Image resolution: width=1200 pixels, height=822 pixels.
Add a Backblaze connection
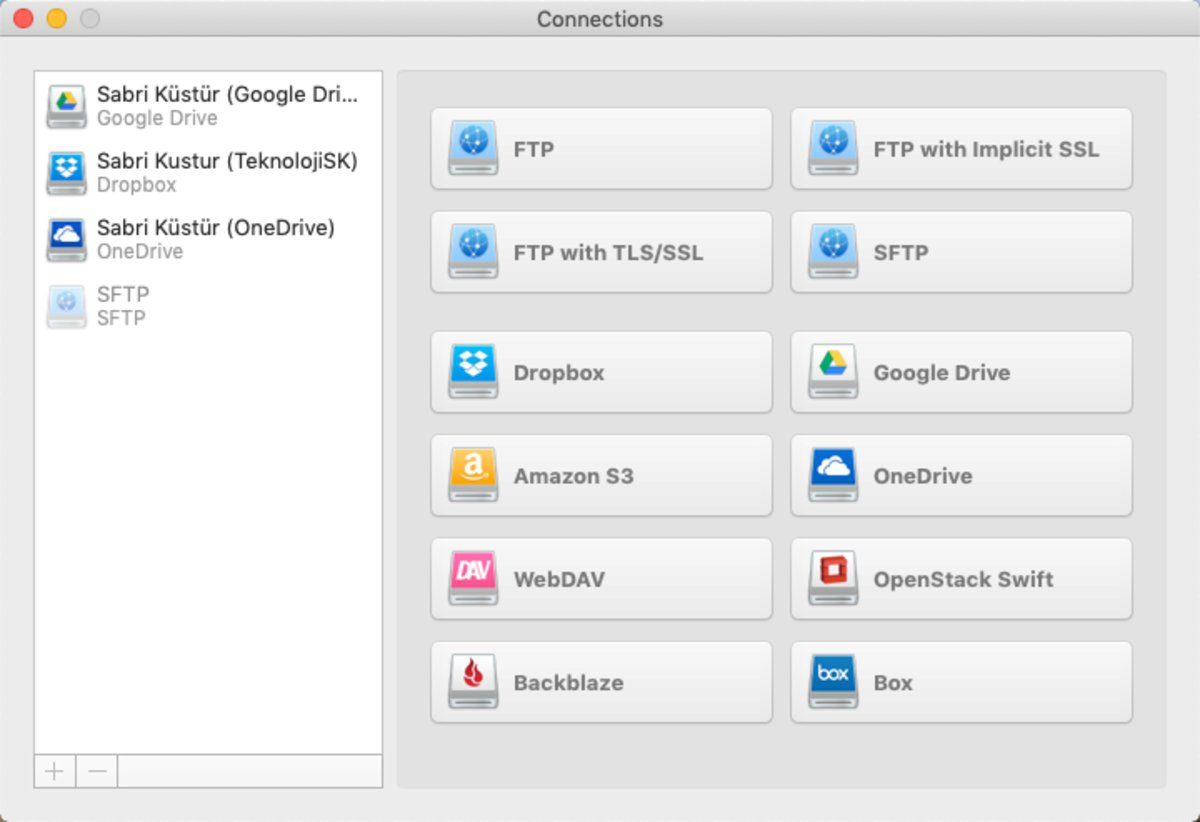click(x=601, y=682)
